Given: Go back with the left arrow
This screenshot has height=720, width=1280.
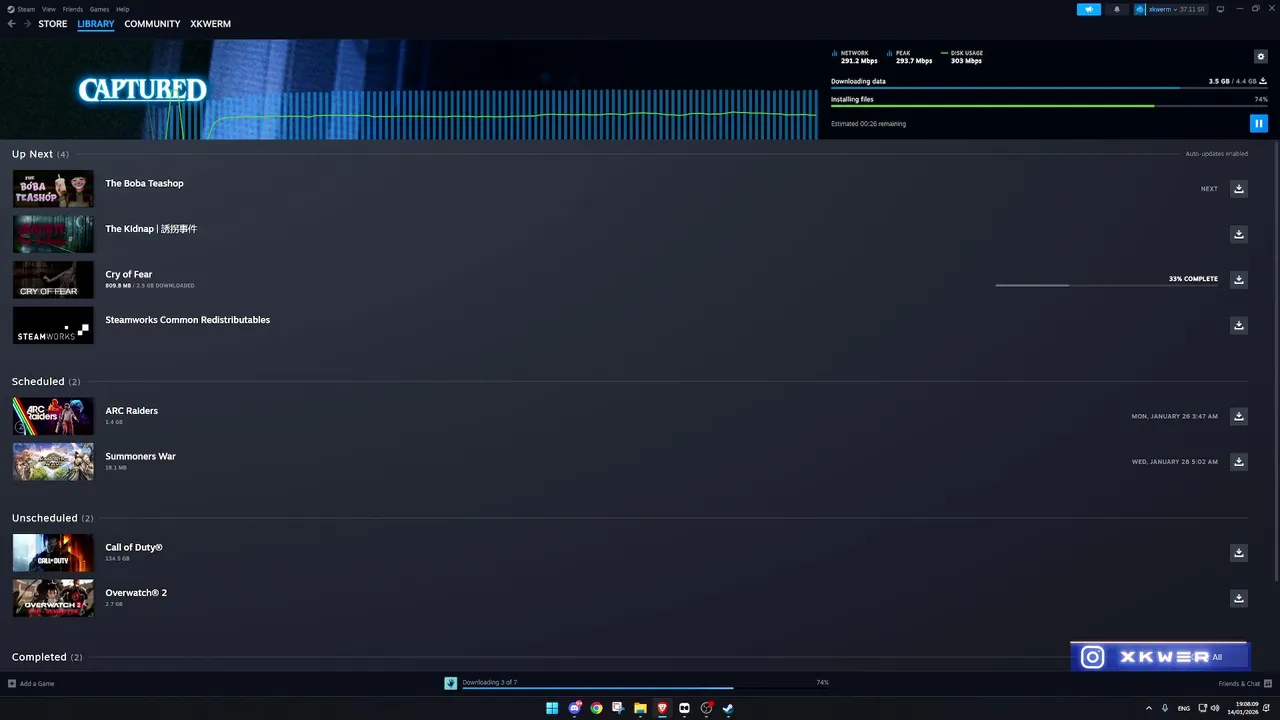Looking at the screenshot, I should point(12,24).
